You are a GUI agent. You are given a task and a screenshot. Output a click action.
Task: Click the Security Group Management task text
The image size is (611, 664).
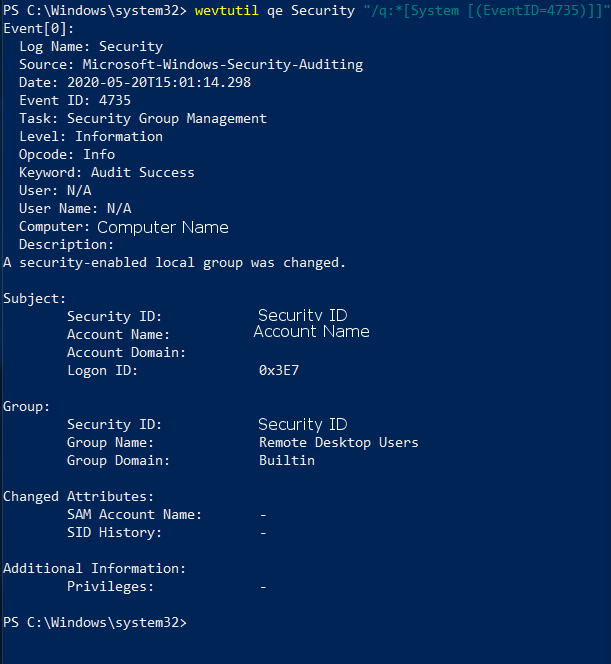click(x=167, y=119)
